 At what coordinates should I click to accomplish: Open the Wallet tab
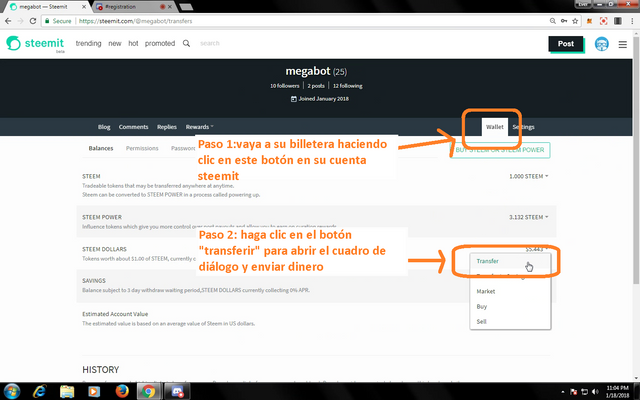(495, 127)
